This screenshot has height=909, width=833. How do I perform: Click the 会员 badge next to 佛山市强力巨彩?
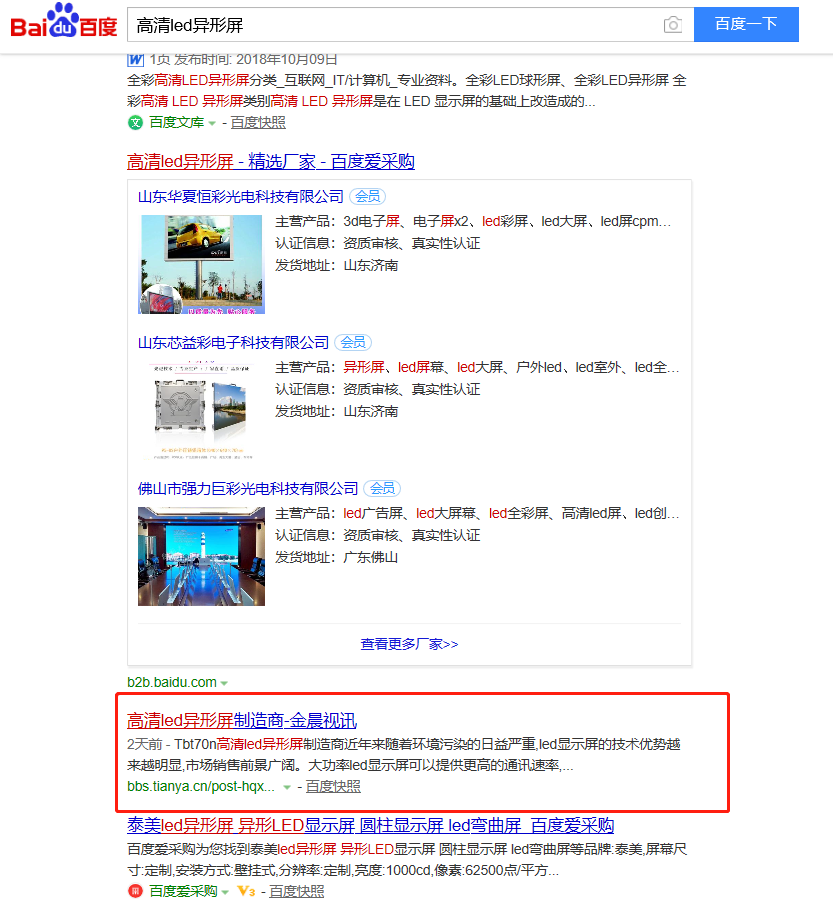382,489
